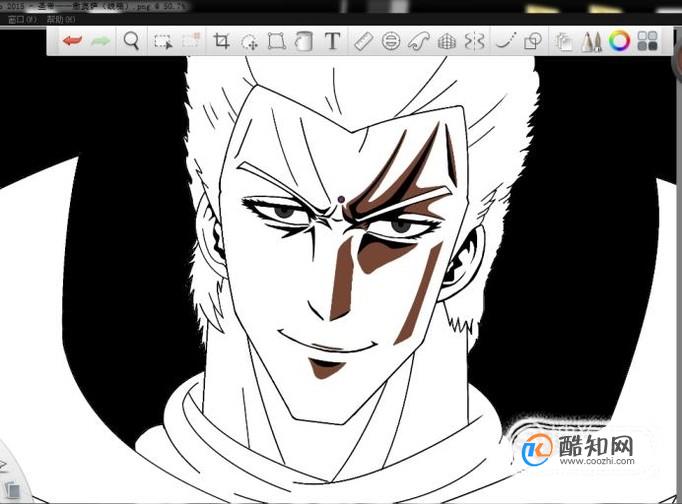Select the Text tool
The image size is (682, 504).
(332, 41)
